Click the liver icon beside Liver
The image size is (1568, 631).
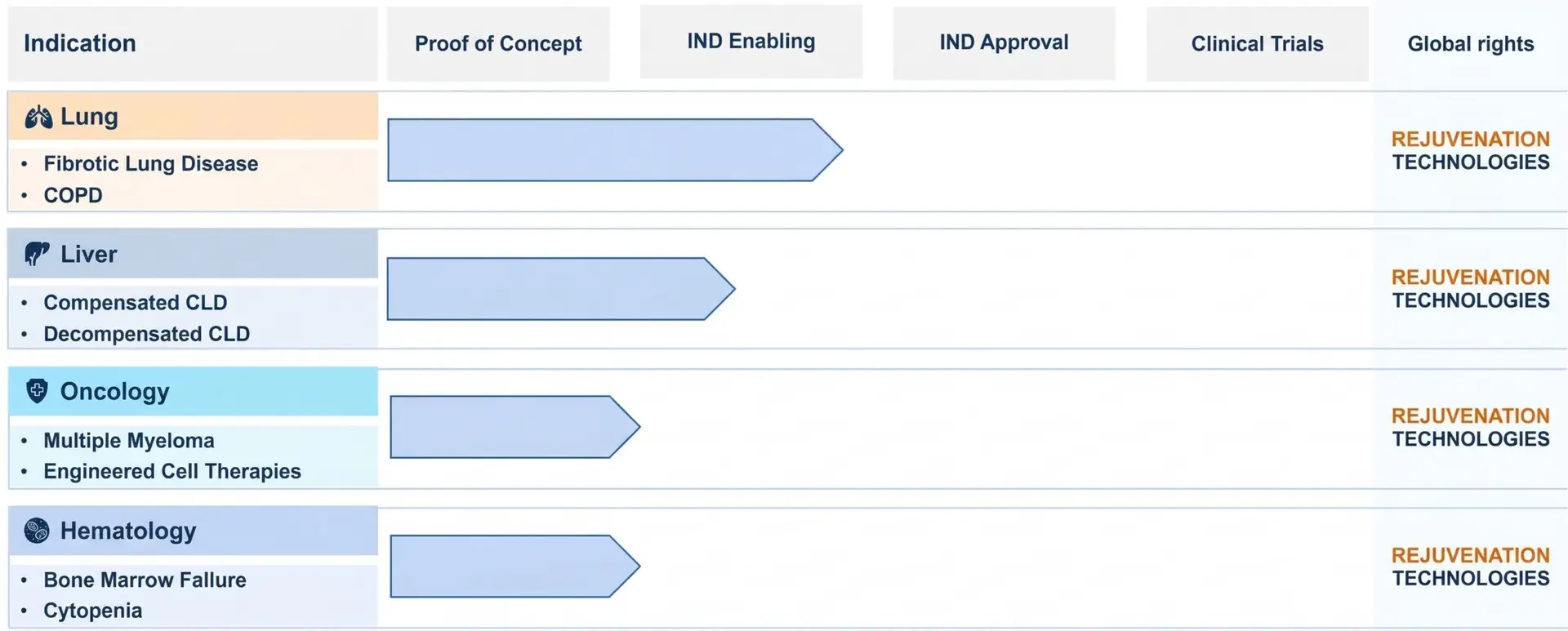pyautogui.click(x=36, y=254)
